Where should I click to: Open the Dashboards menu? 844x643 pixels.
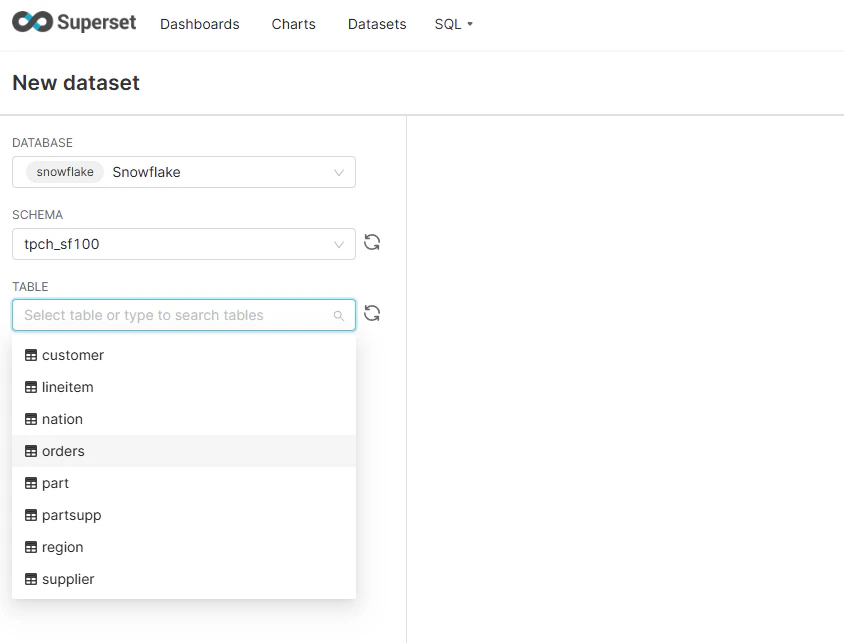point(200,24)
